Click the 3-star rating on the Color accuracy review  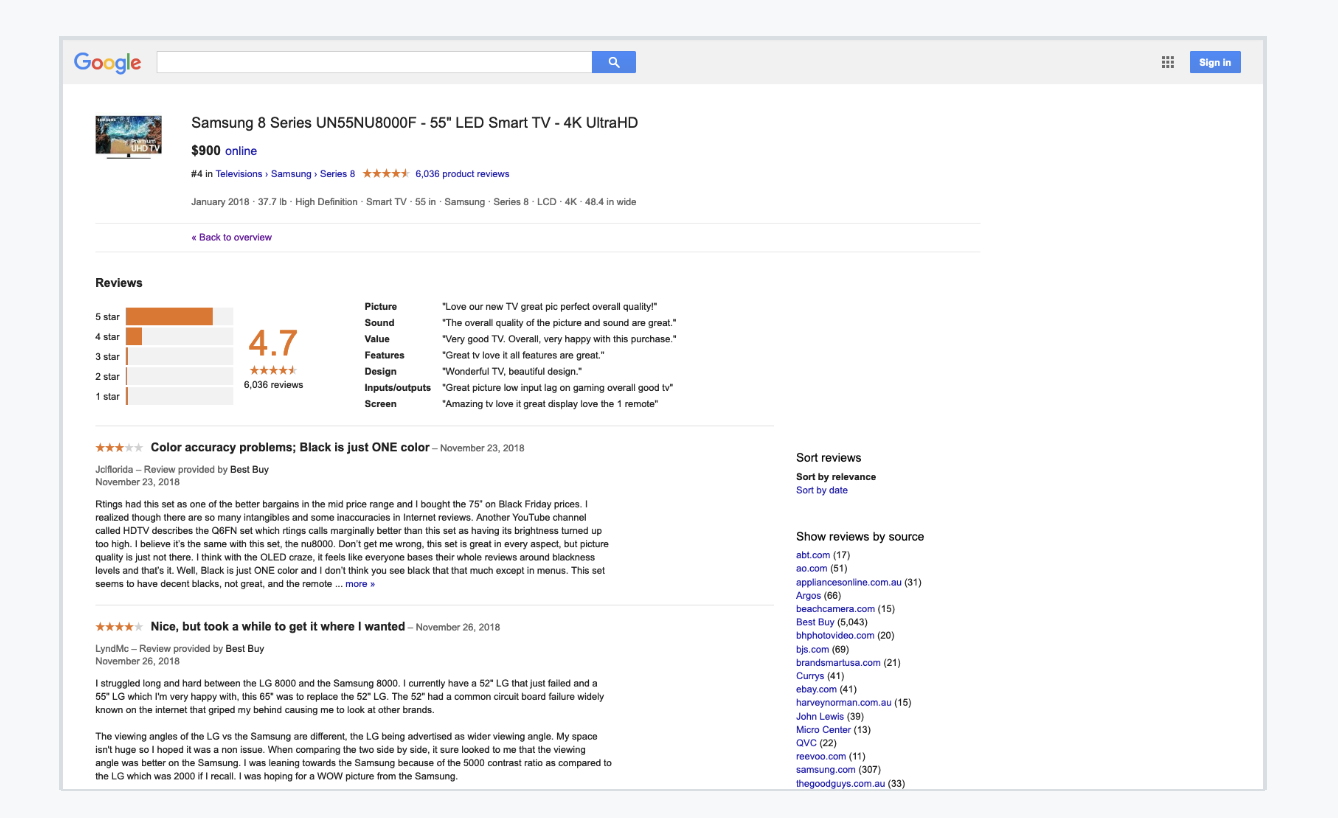pyautogui.click(x=119, y=447)
